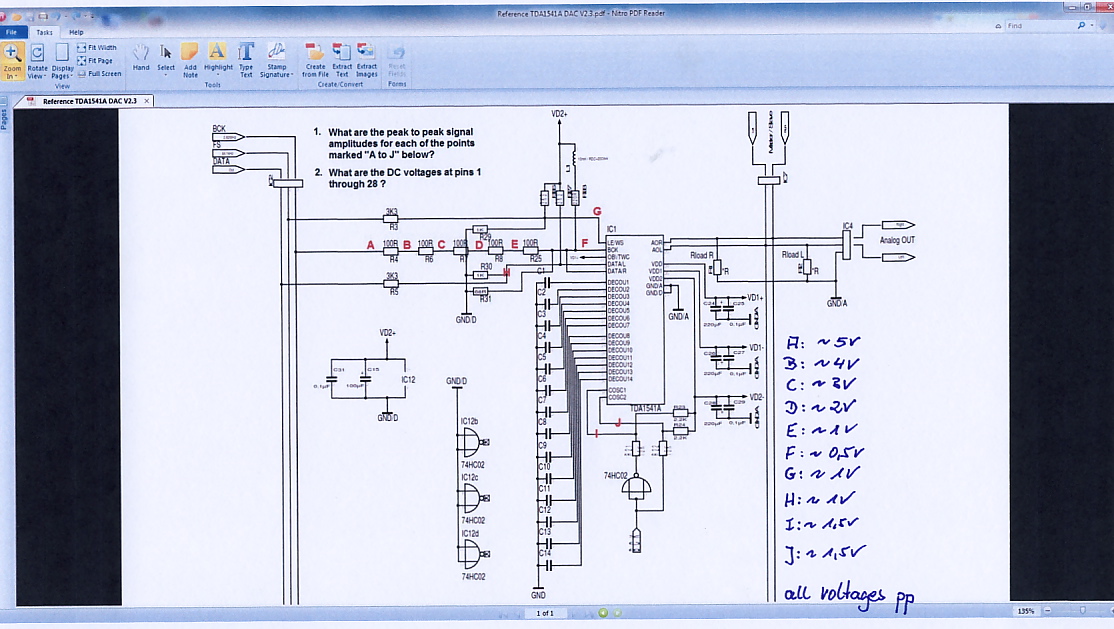Click the Zoom In tool
This screenshot has height=629, width=1114.
[x=12, y=61]
